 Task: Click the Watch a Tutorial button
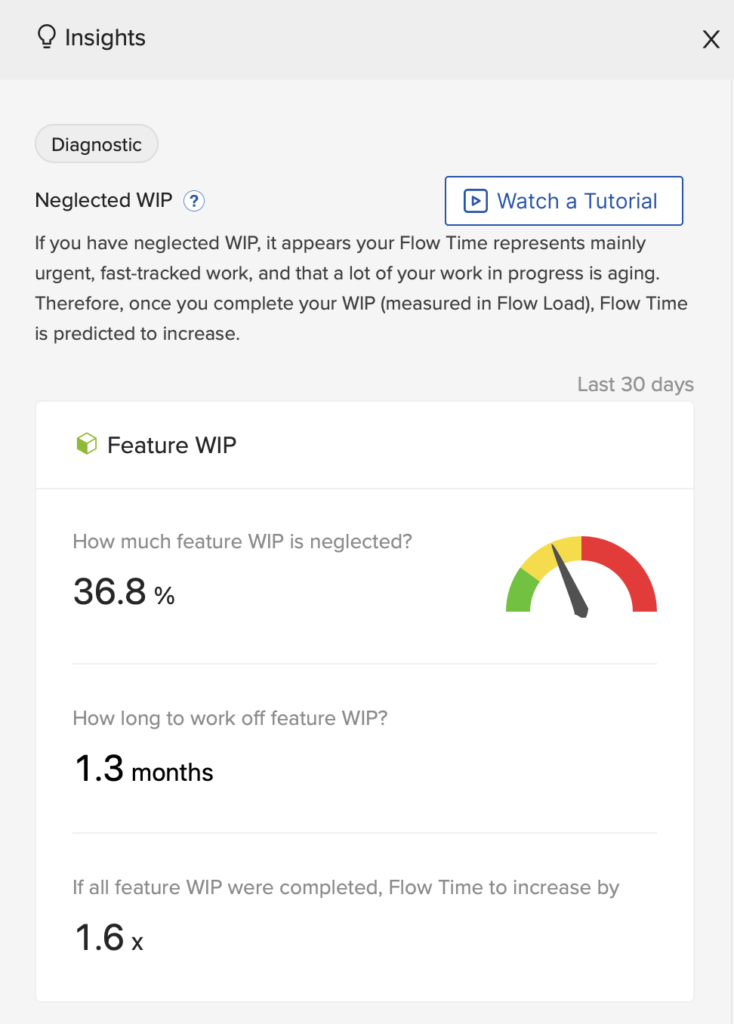click(564, 200)
